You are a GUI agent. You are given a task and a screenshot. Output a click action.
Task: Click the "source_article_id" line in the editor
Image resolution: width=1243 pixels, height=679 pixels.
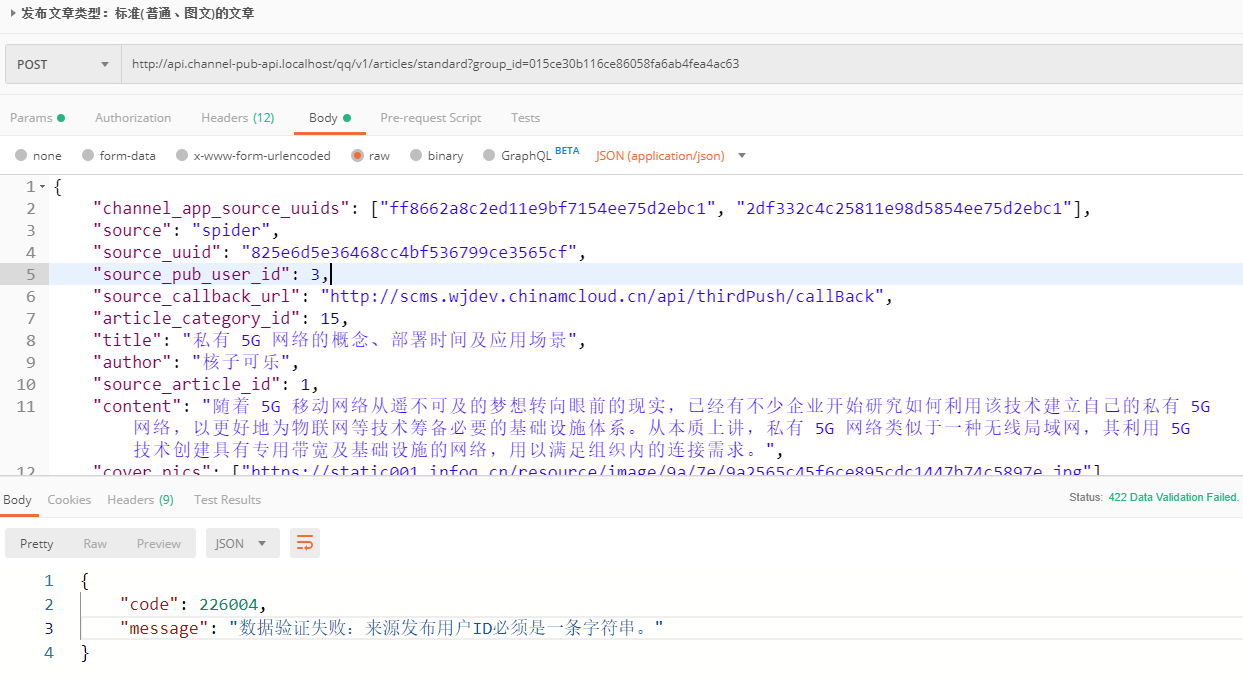coord(206,384)
